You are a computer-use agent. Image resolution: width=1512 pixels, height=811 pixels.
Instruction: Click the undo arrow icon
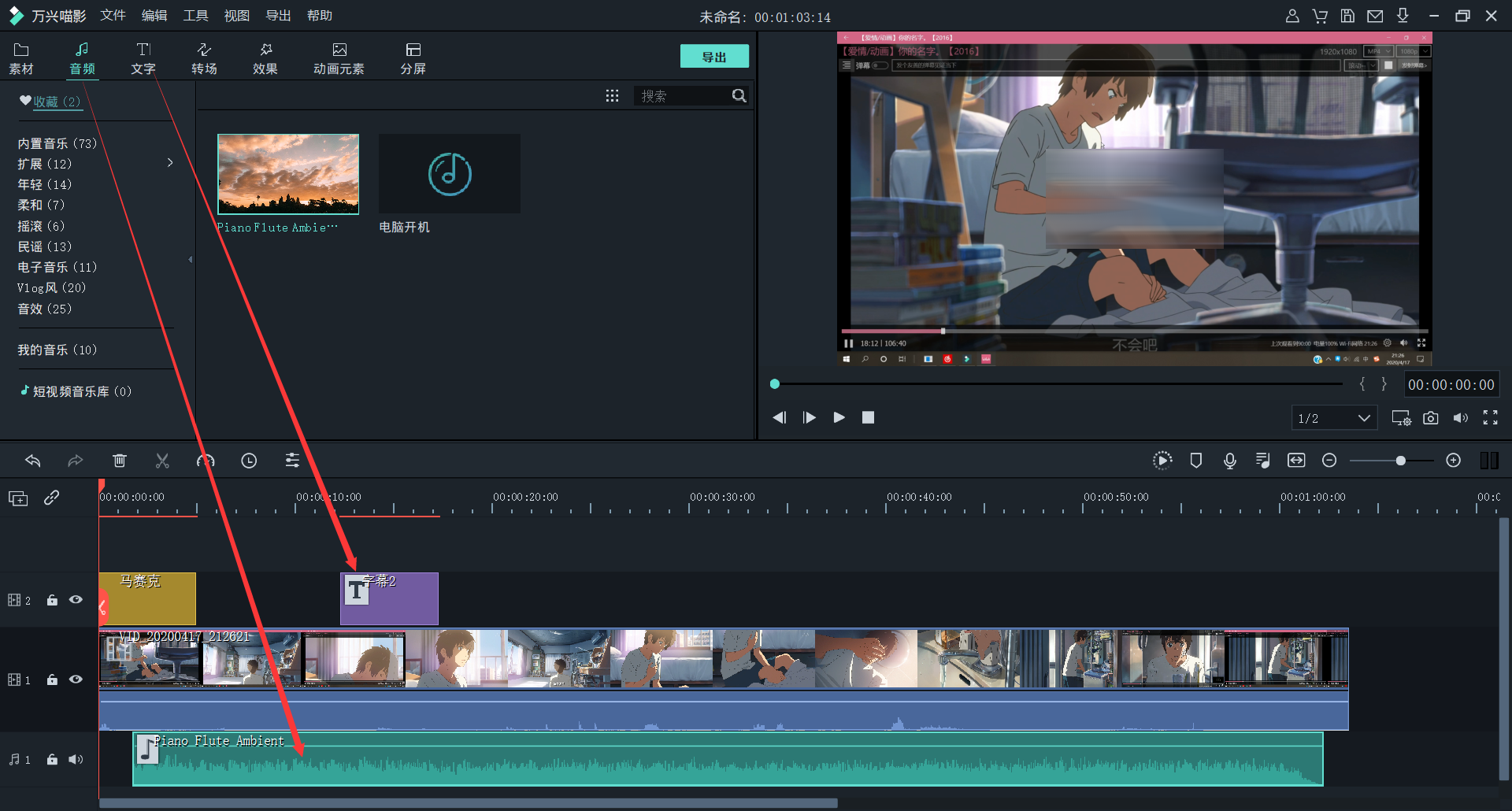point(32,461)
